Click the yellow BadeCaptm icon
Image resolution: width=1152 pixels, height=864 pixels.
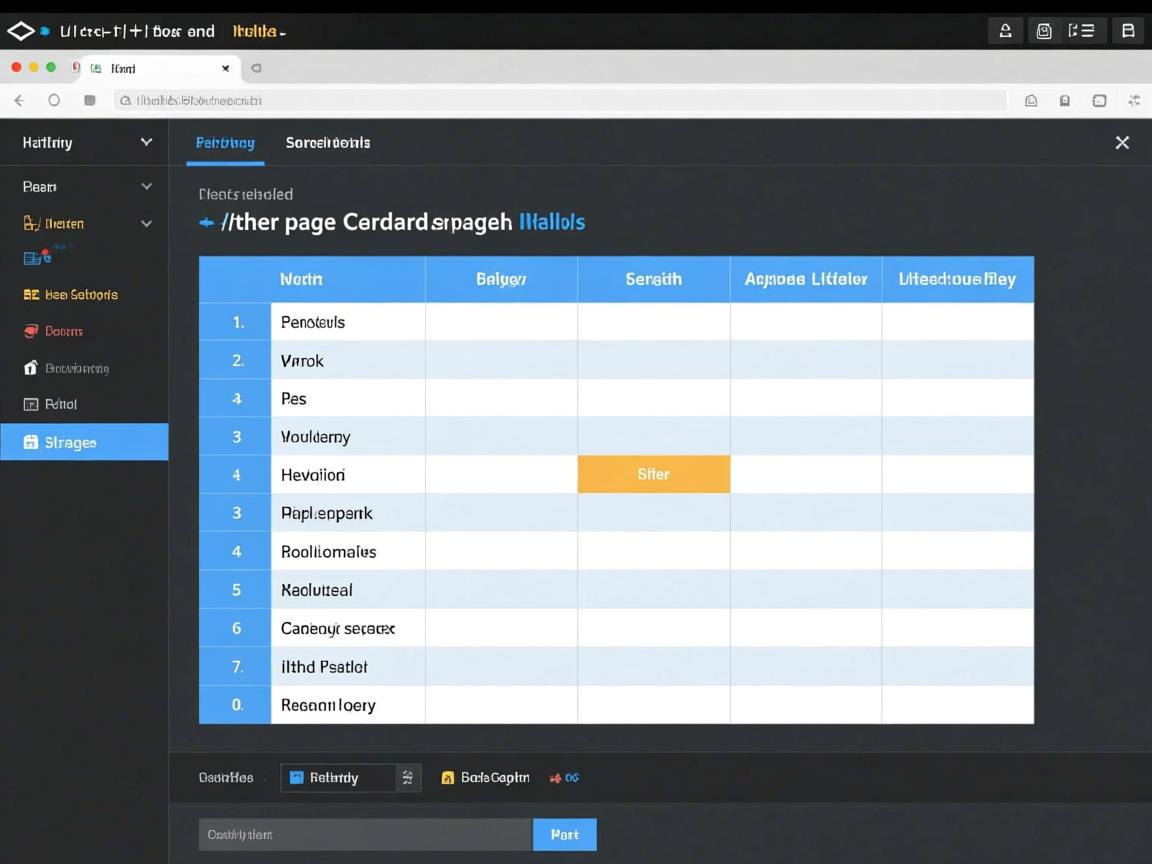coord(448,778)
